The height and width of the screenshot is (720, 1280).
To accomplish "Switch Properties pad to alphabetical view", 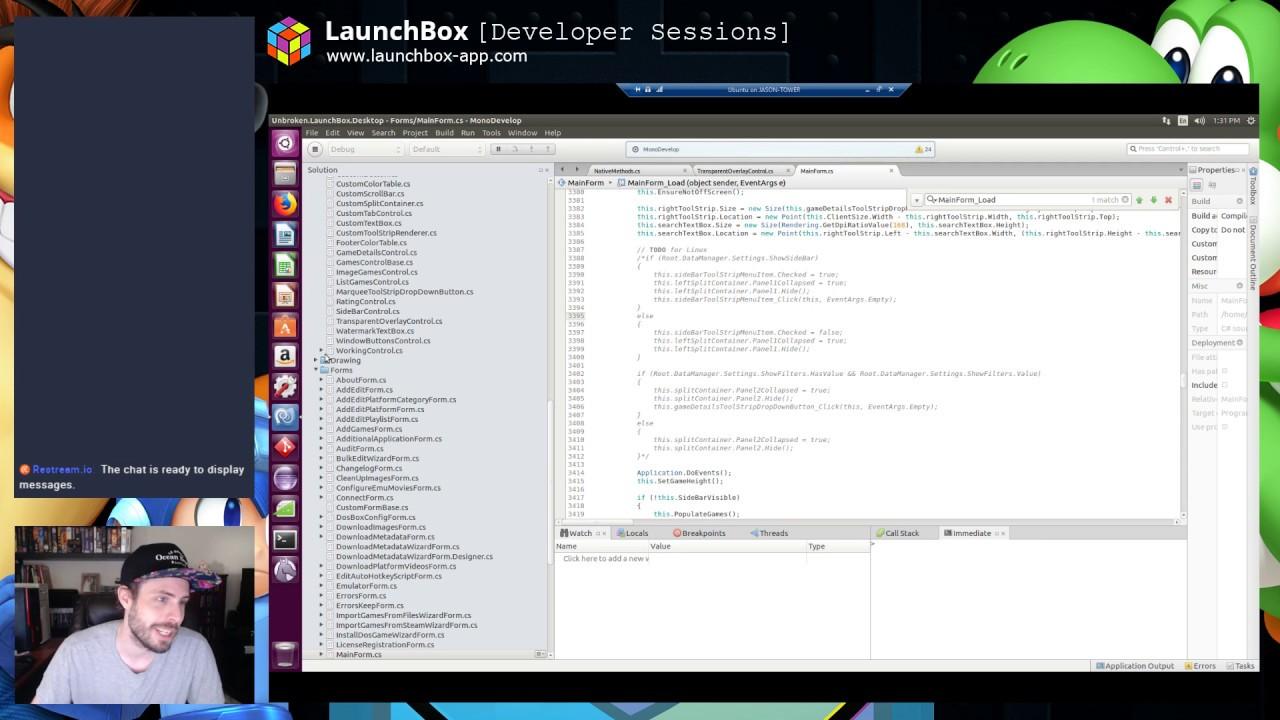I will tap(1212, 185).
